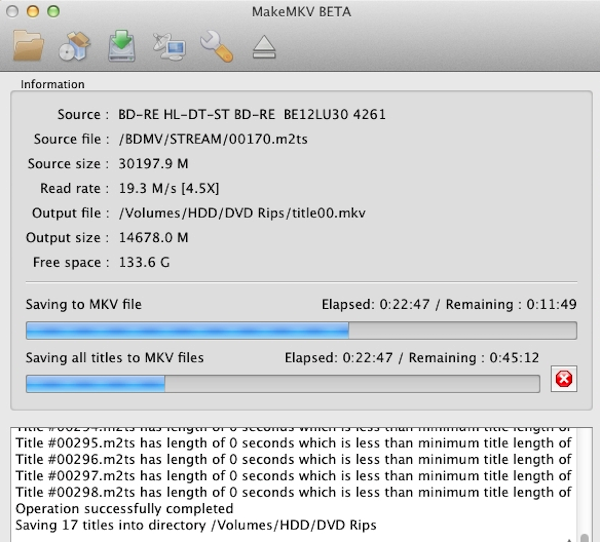Click the Stream satellite icon
Viewport: 600px width, 542px height.
click(166, 45)
